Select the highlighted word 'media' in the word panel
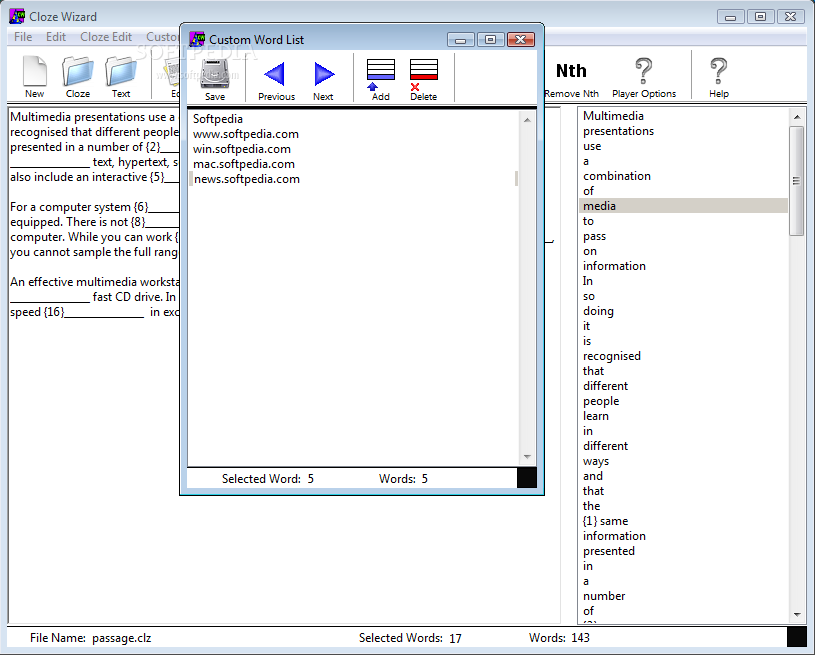 click(x=683, y=206)
